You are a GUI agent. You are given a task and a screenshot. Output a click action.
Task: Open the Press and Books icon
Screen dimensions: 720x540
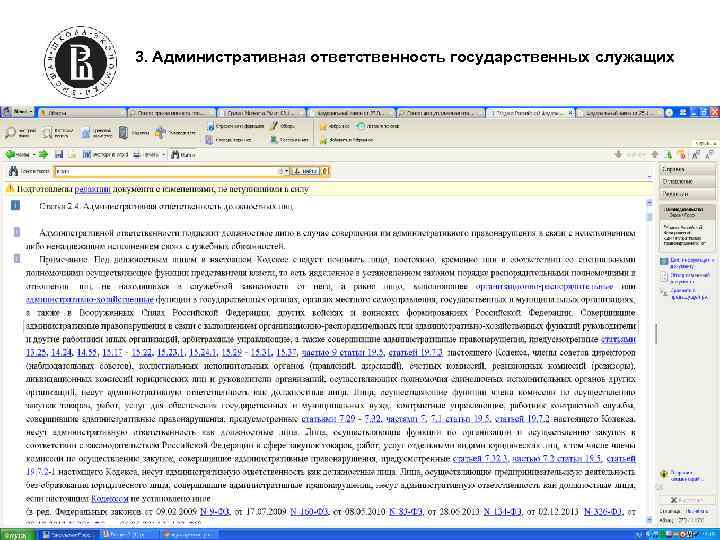click(274, 140)
